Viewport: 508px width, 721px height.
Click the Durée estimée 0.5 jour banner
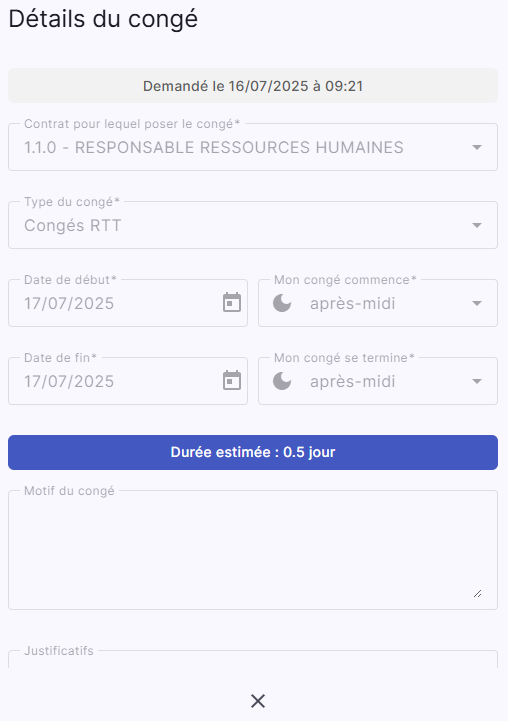tap(253, 452)
